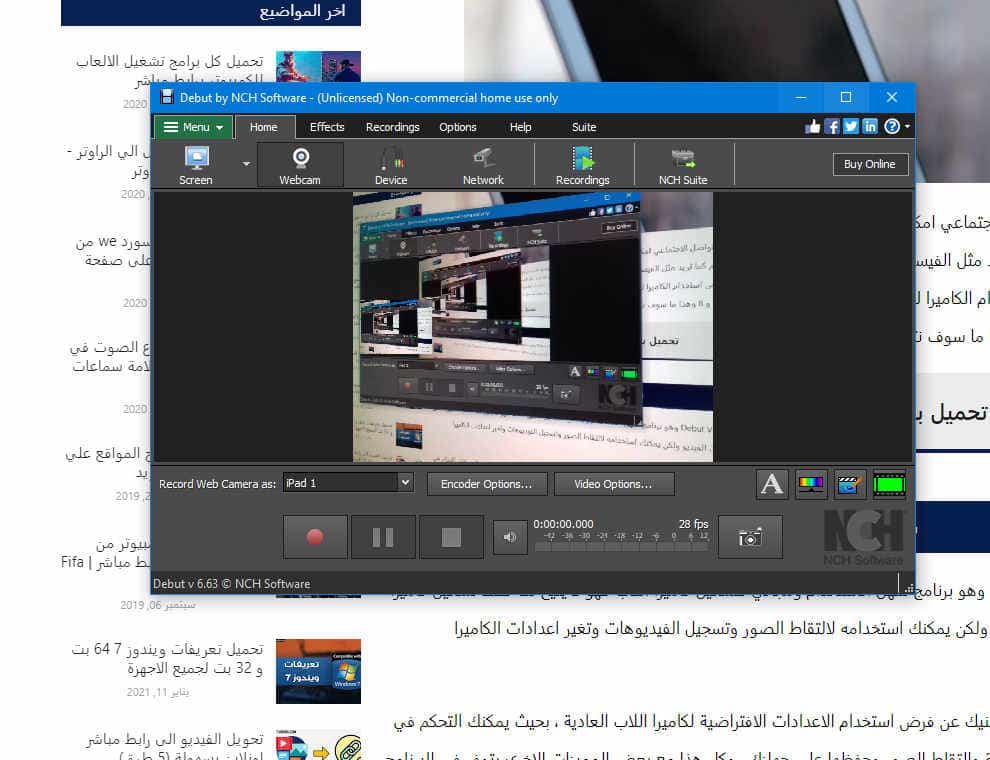Click the 0:00:00.000 recording timer

[x=563, y=524]
